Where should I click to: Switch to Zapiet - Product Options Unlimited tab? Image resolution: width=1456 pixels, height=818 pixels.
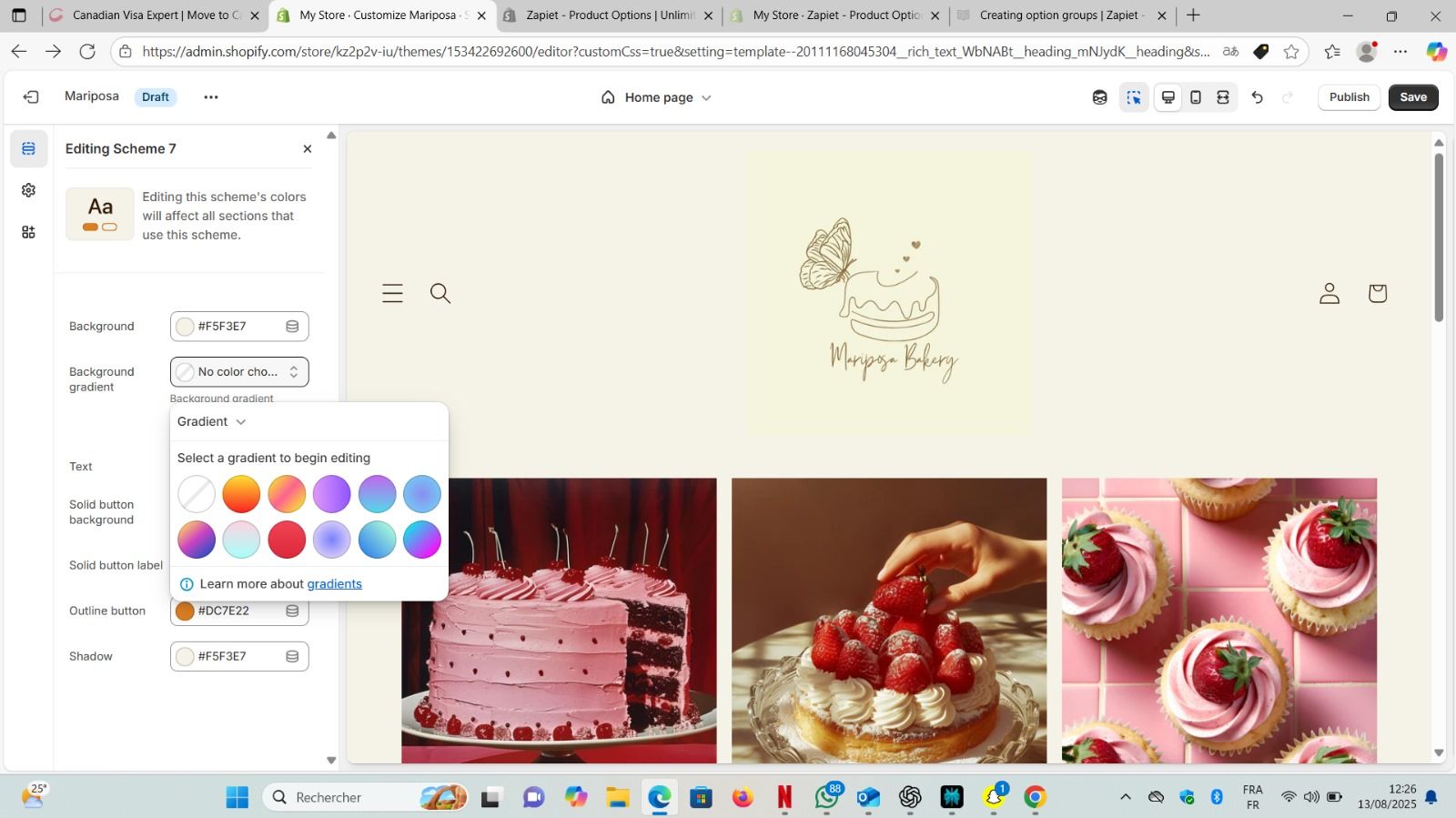pos(609,15)
